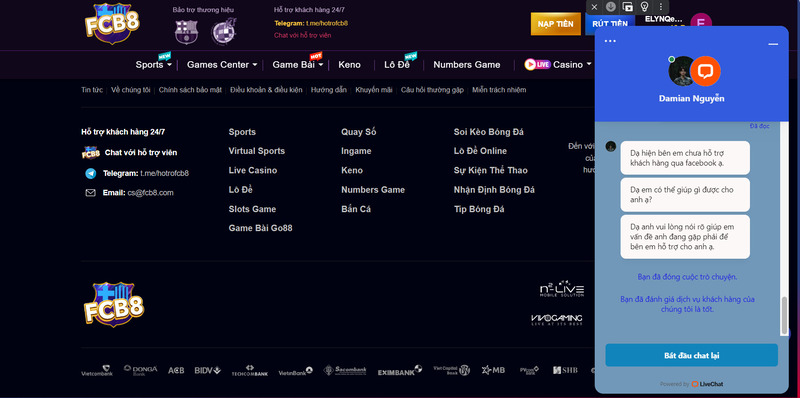Screen dimensions: 800x398
Task: Open Tin tức footer link
Action: pyautogui.click(x=92, y=90)
